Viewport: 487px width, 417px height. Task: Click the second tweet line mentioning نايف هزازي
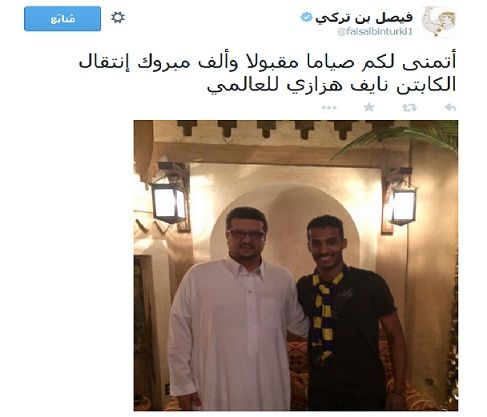331,84
